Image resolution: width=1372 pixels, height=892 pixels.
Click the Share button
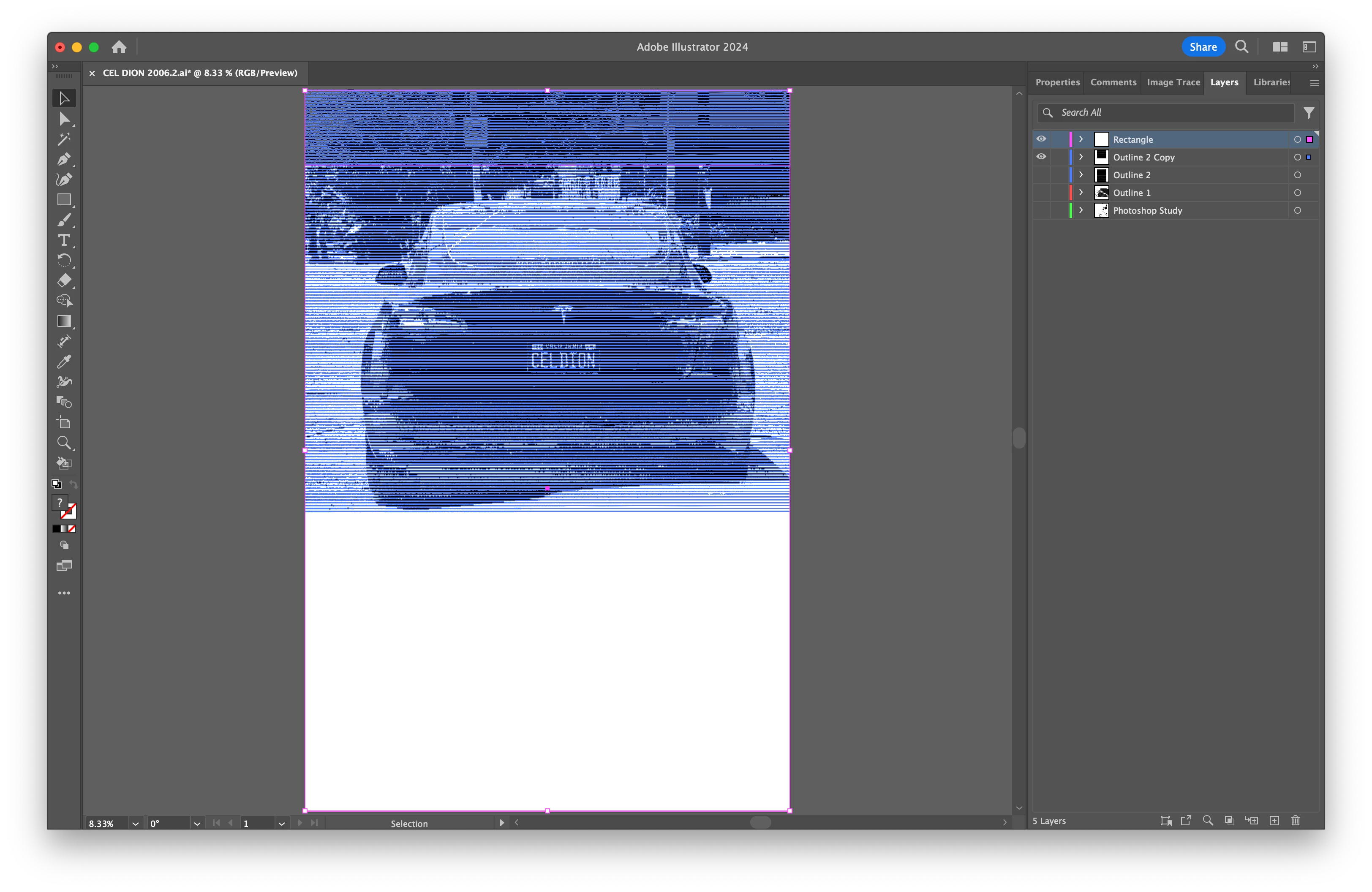point(1203,47)
